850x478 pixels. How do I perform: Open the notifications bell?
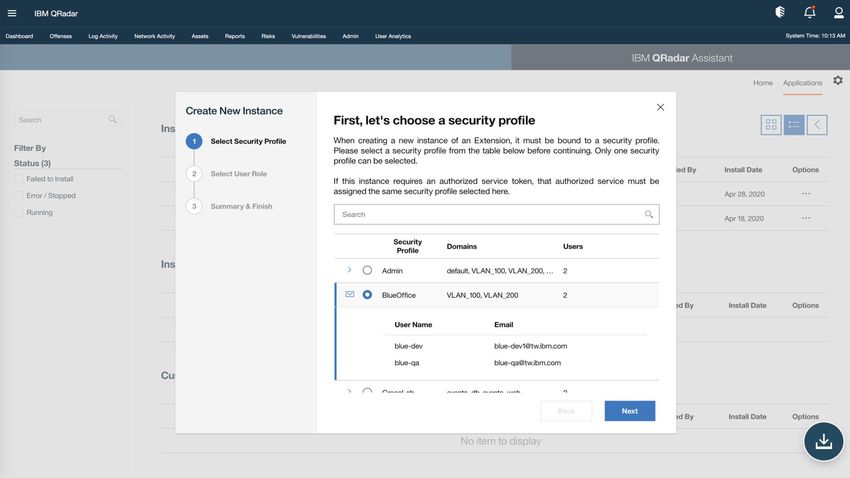[x=809, y=12]
